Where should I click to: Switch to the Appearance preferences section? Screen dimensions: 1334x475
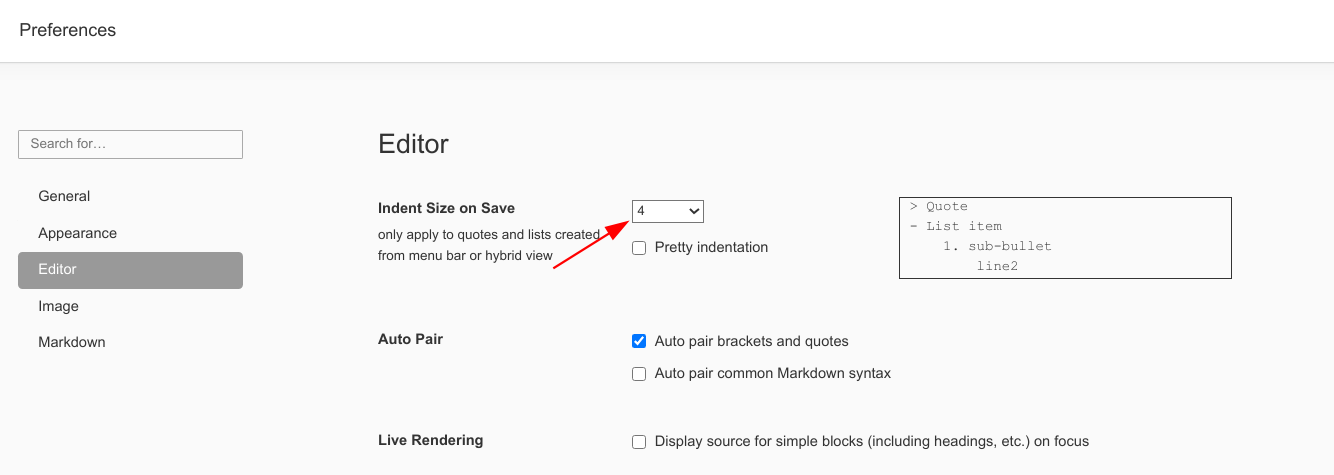tap(77, 233)
